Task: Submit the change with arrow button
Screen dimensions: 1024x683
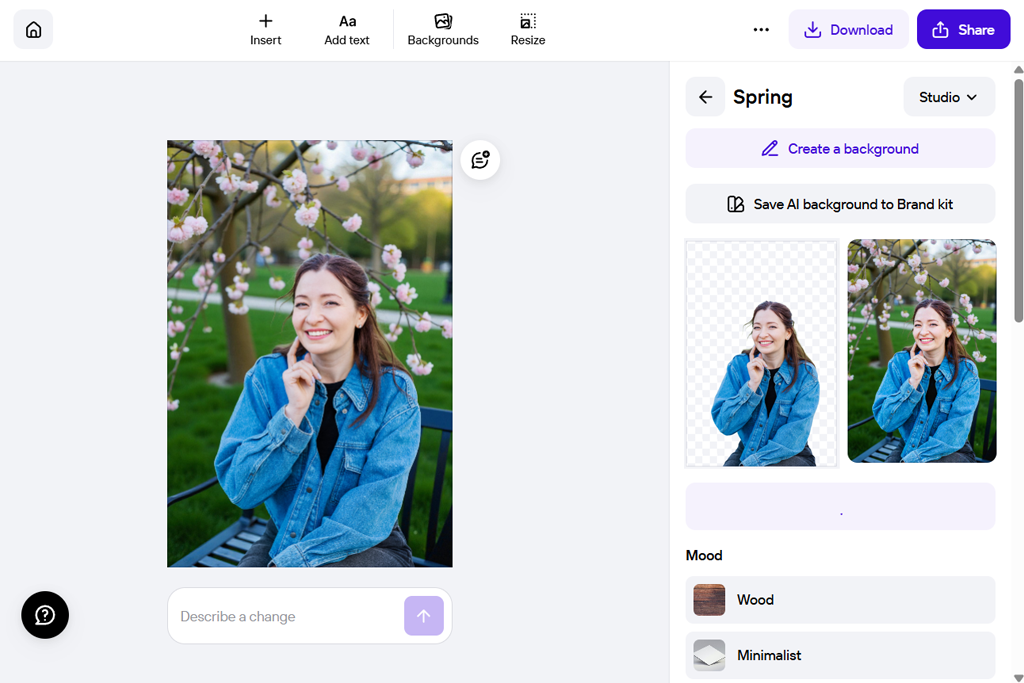Action: 424,616
